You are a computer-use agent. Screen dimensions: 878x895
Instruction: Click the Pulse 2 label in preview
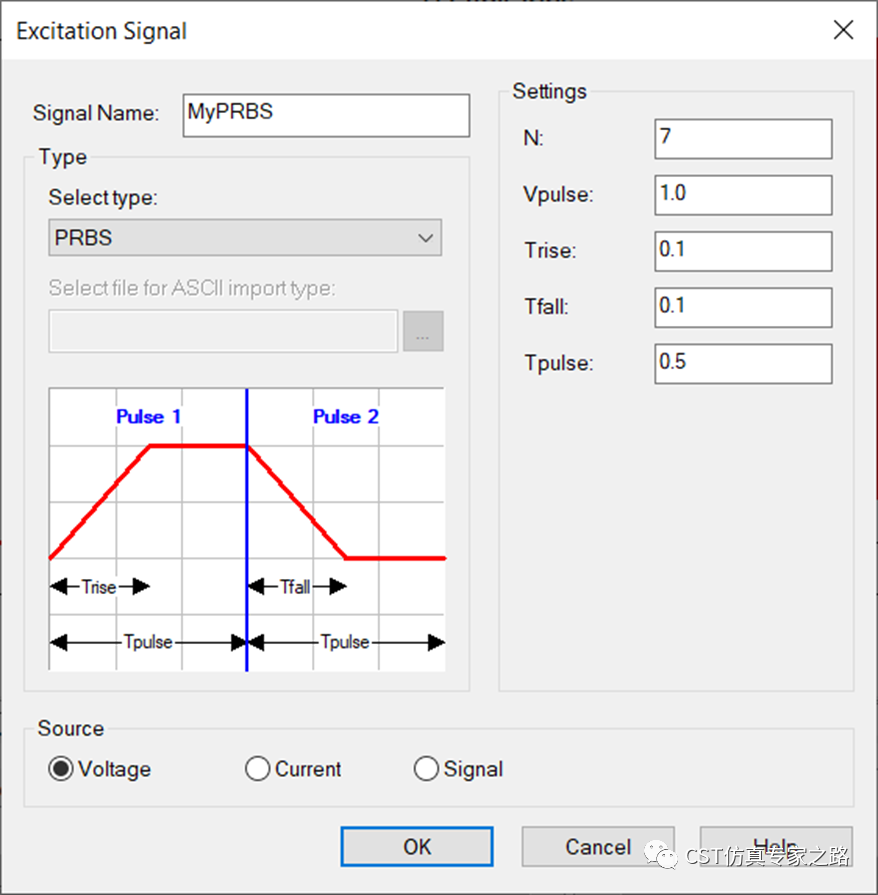[346, 417]
